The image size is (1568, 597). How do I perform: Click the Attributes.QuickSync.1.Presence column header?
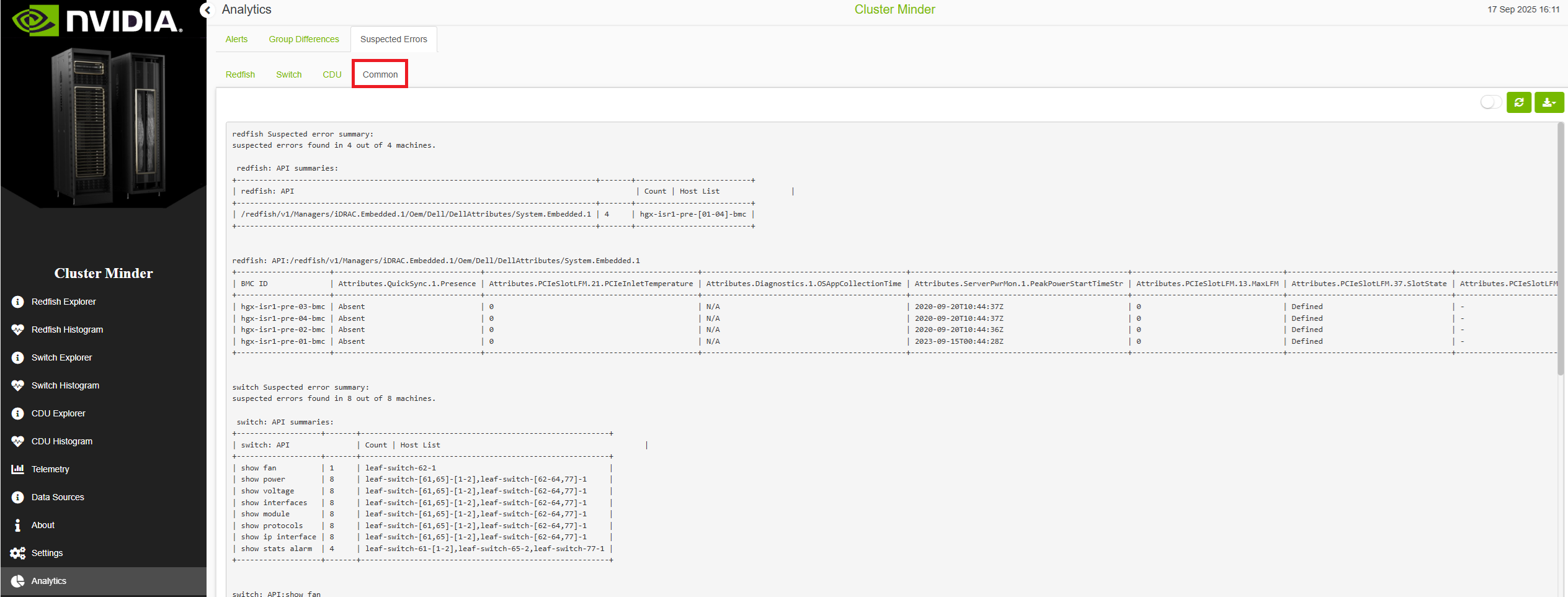407,284
